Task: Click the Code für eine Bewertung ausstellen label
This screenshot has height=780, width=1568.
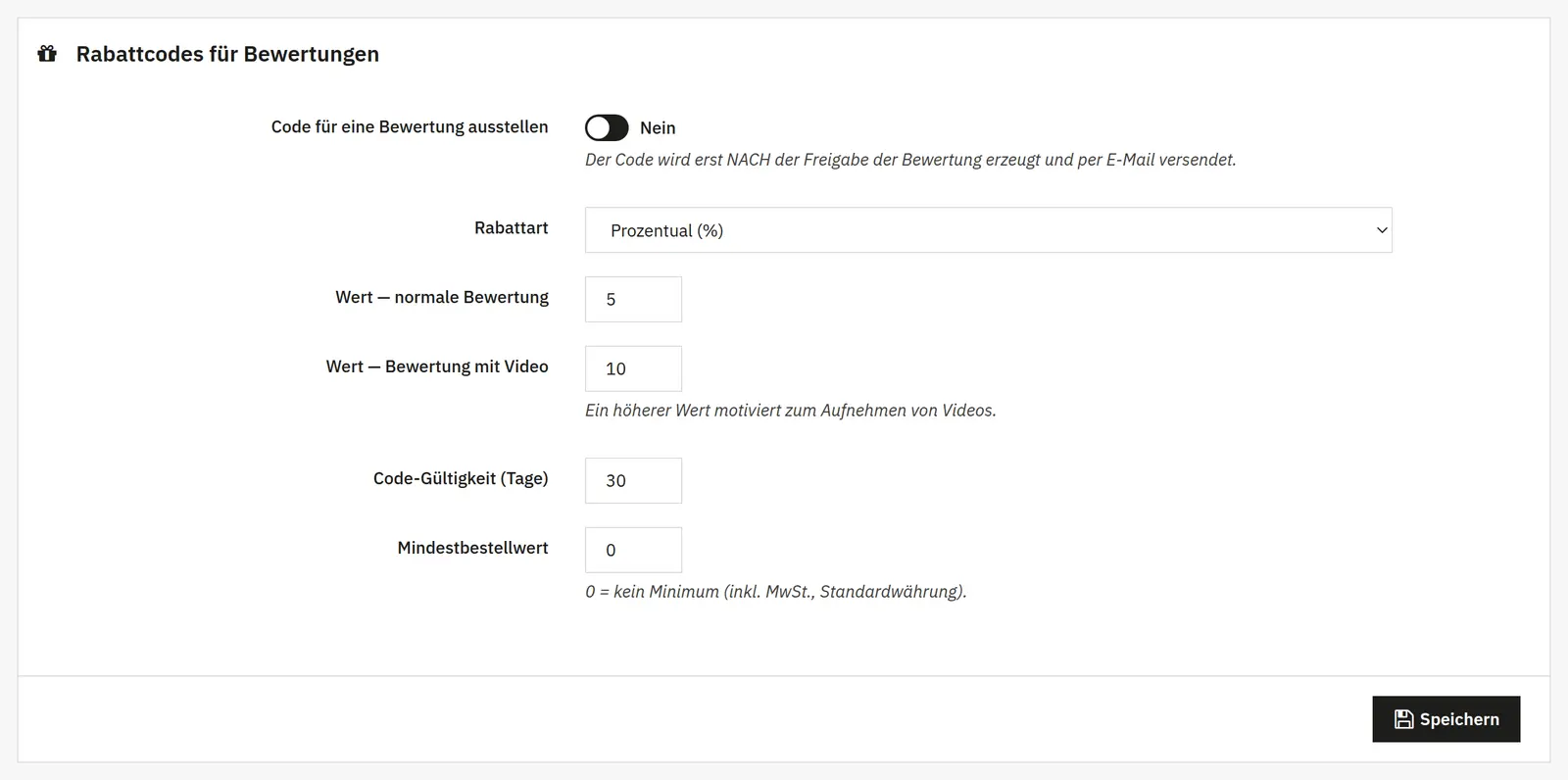Action: (410, 126)
